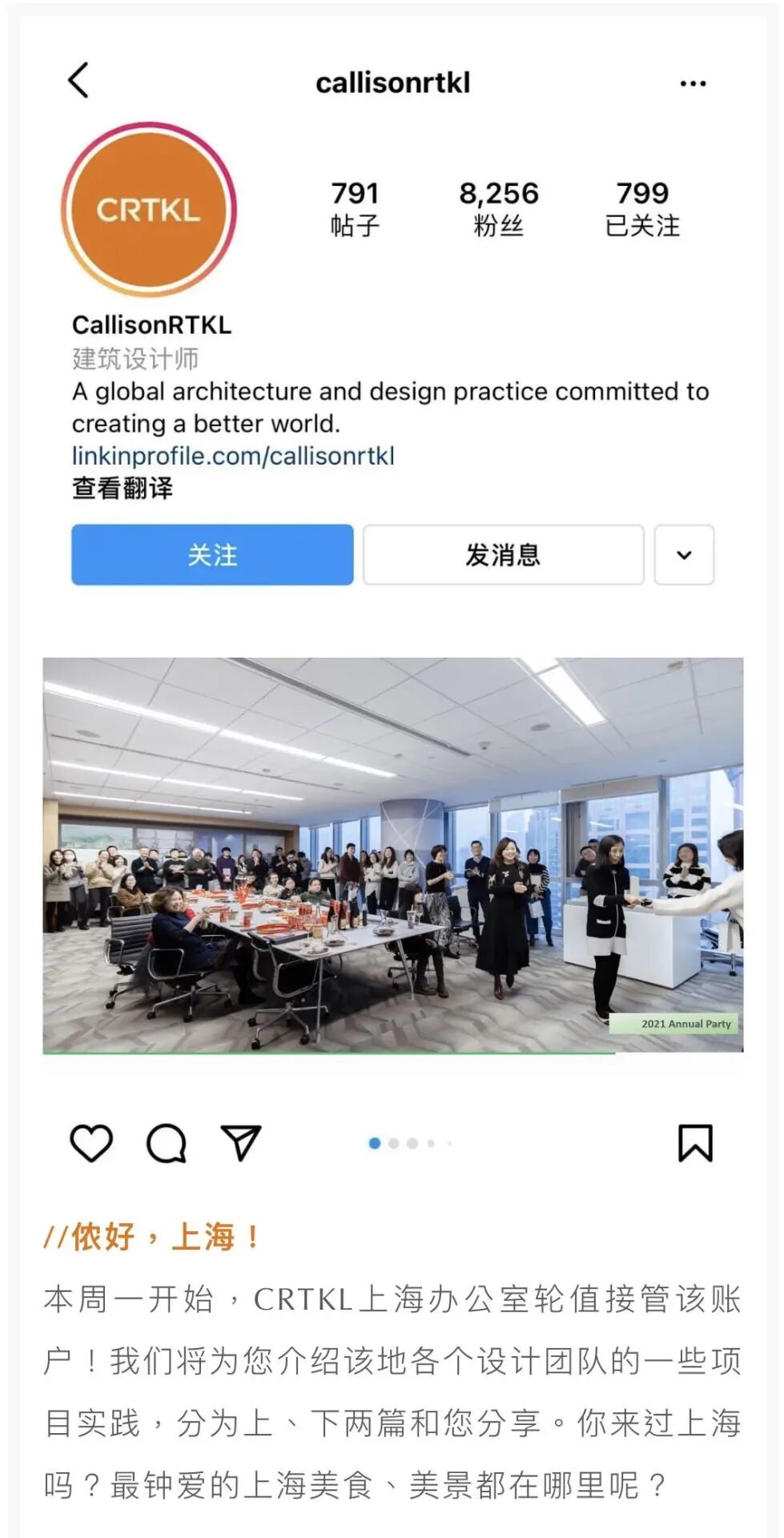Select second carousel indicator dot
The height and width of the screenshot is (1538, 784).
[x=393, y=1143]
